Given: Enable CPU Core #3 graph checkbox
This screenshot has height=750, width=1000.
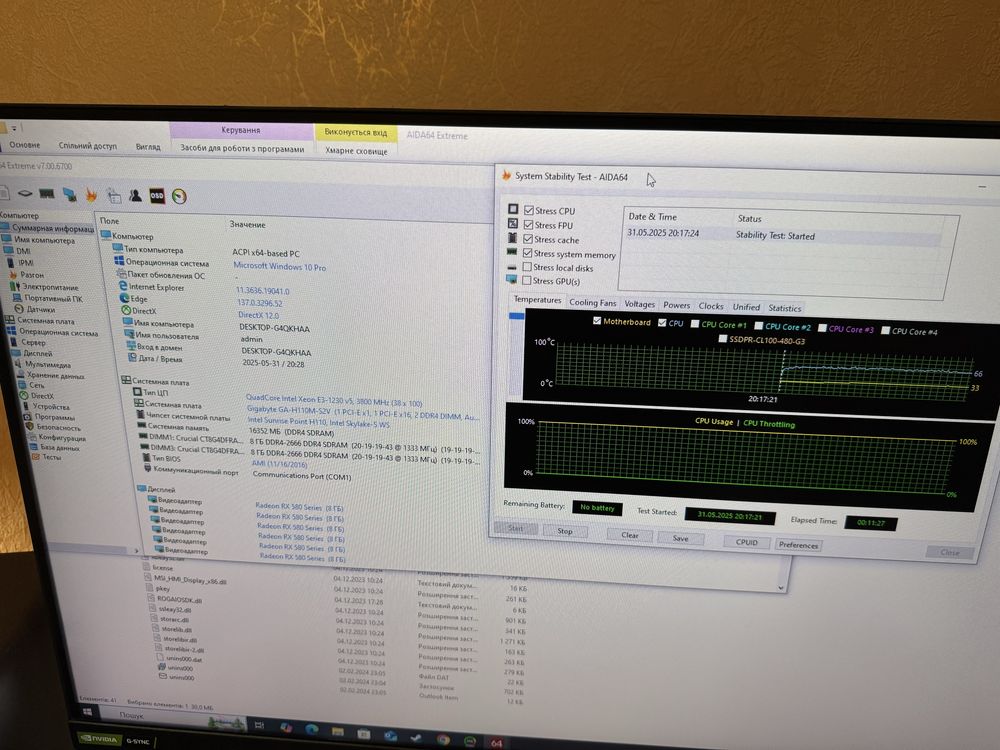Looking at the screenshot, I should tap(822, 328).
